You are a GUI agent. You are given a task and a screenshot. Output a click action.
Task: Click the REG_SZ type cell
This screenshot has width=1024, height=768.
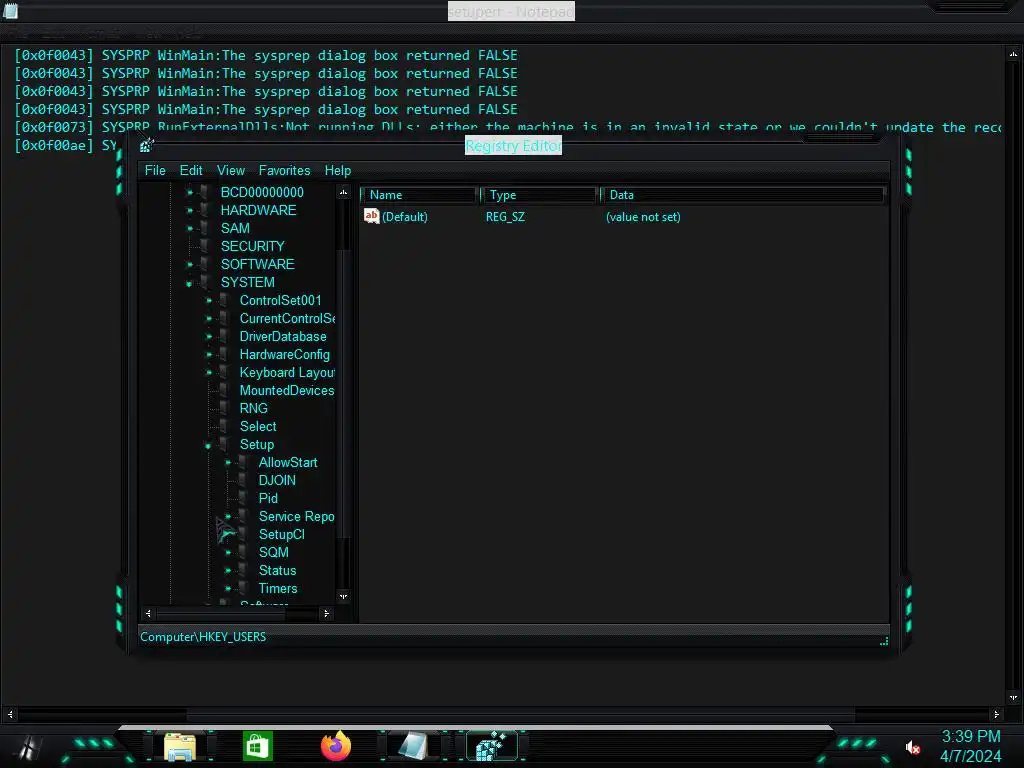tap(505, 217)
